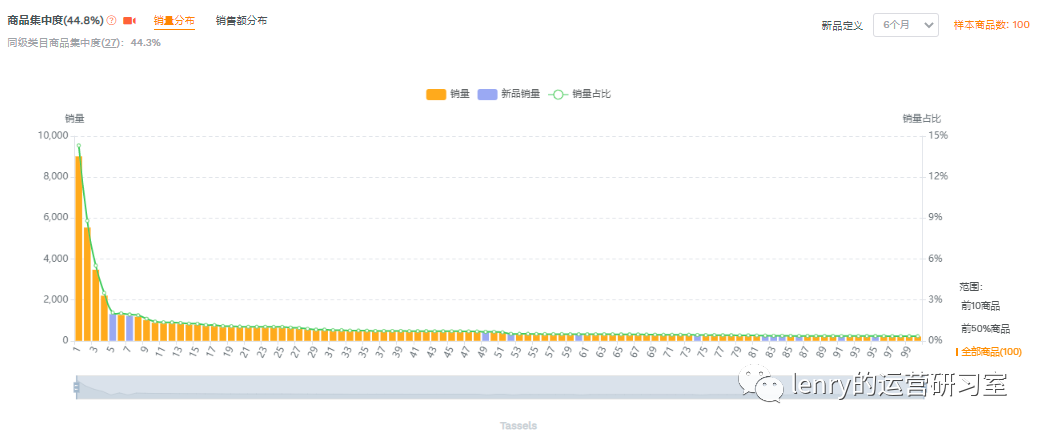The width and height of the screenshot is (1041, 433).
Task: Select 全部商品(100) range option
Action: pos(991,352)
